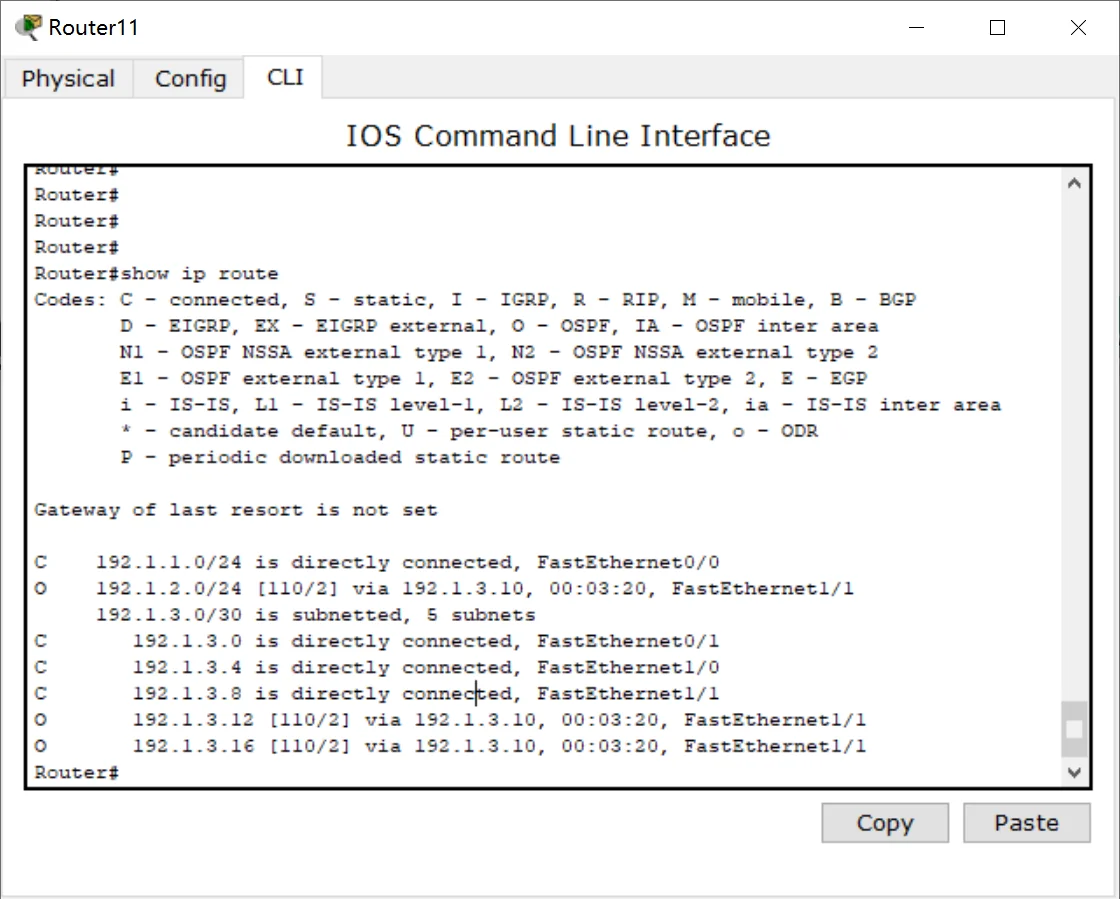
Task: Click the '* - candidate default' line
Action: click(x=469, y=431)
